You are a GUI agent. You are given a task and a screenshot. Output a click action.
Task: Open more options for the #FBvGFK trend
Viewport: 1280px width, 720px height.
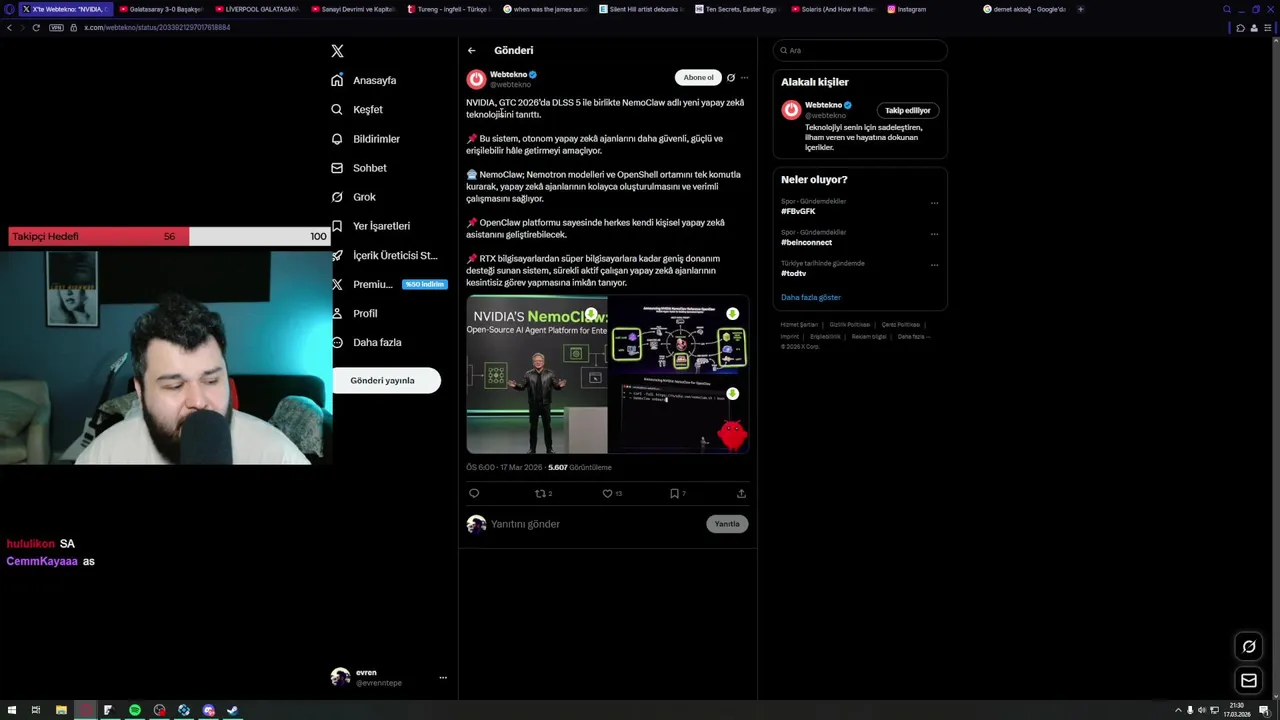pos(934,203)
